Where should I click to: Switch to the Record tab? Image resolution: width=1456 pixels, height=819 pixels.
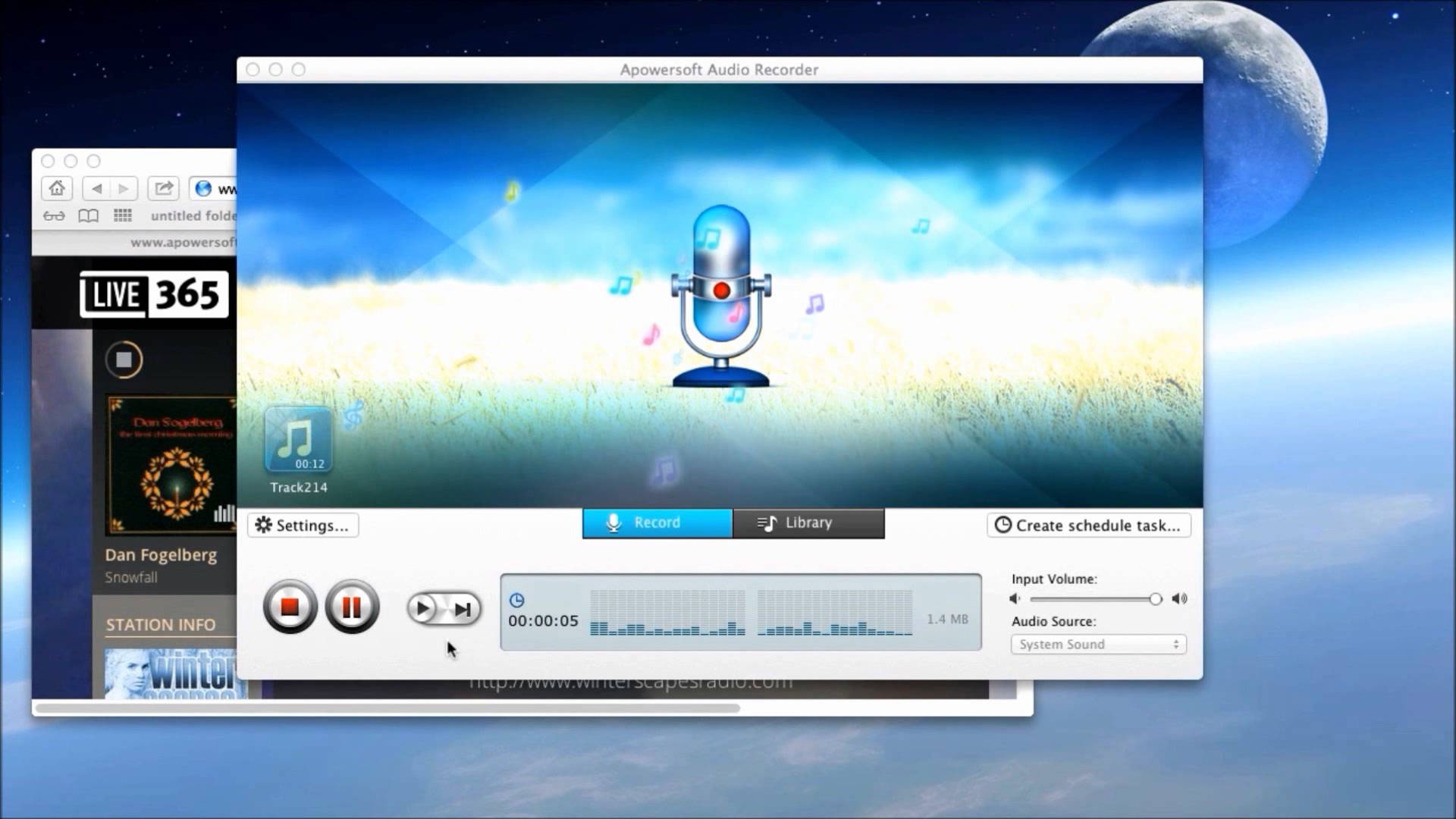click(657, 523)
